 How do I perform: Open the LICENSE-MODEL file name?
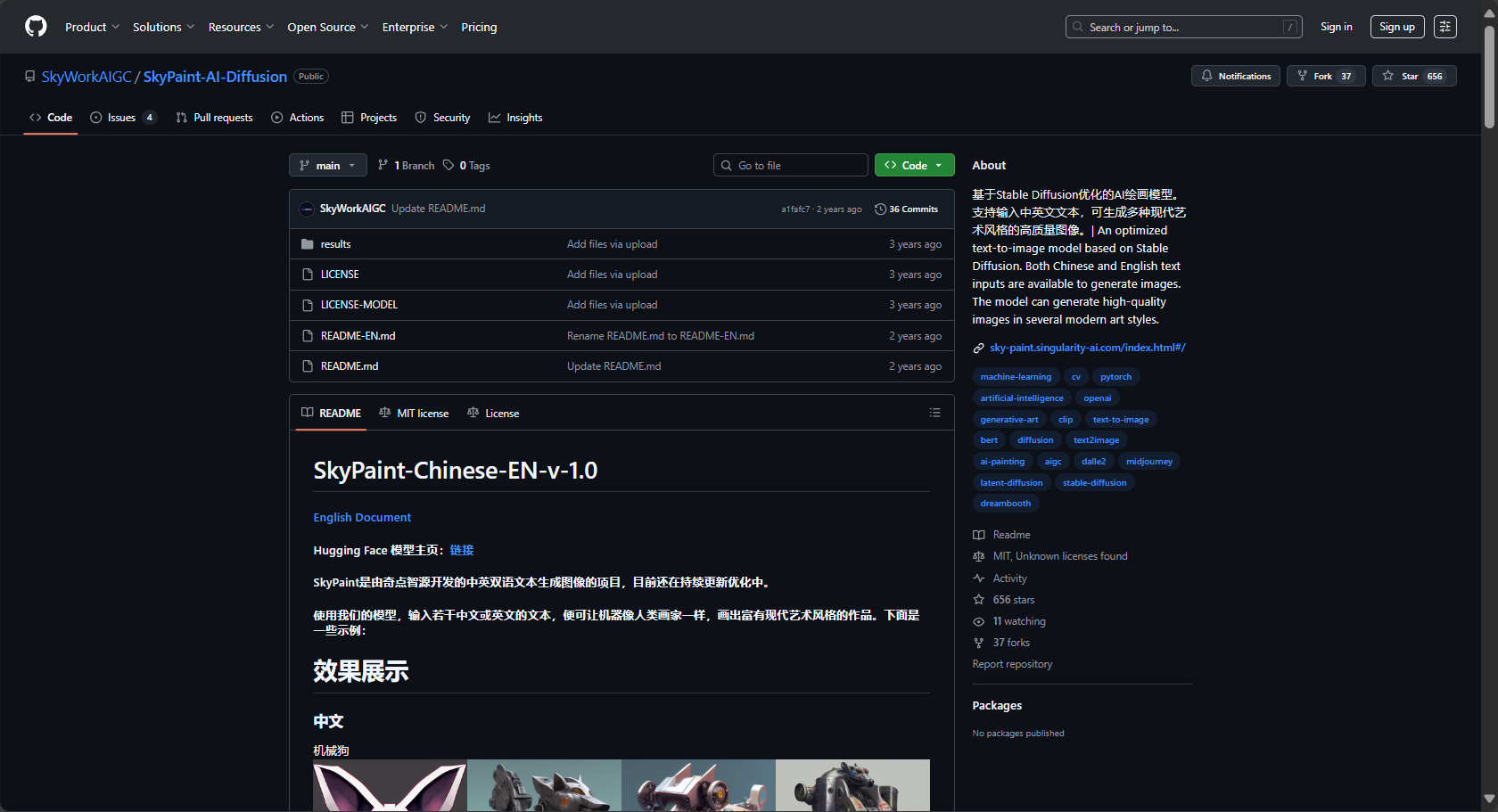359,305
